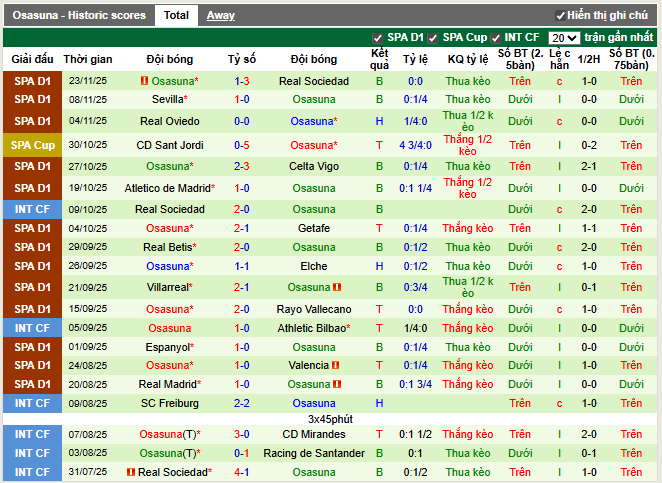Click the trận gần nhất label

pos(619,37)
